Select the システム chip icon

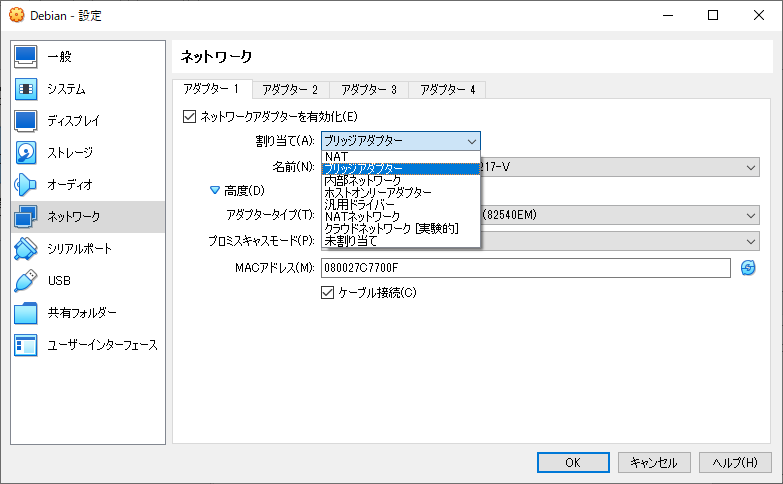tap(25, 89)
